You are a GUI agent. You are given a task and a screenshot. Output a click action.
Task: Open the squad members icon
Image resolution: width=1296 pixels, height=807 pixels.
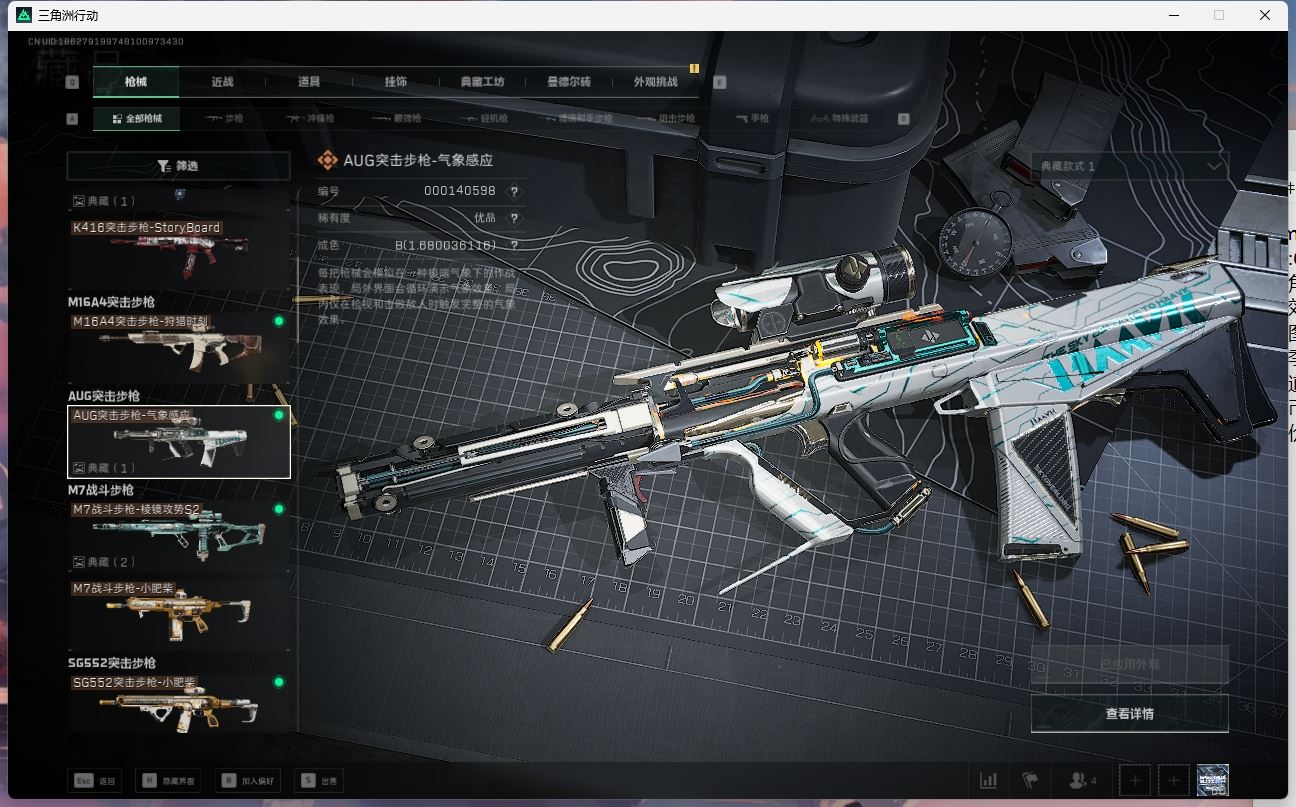click(1082, 780)
